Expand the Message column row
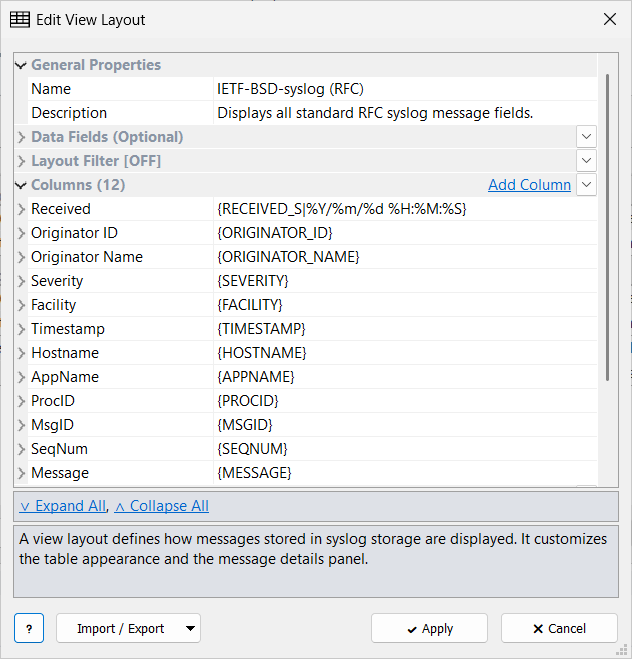The width and height of the screenshot is (632, 659). [21, 473]
